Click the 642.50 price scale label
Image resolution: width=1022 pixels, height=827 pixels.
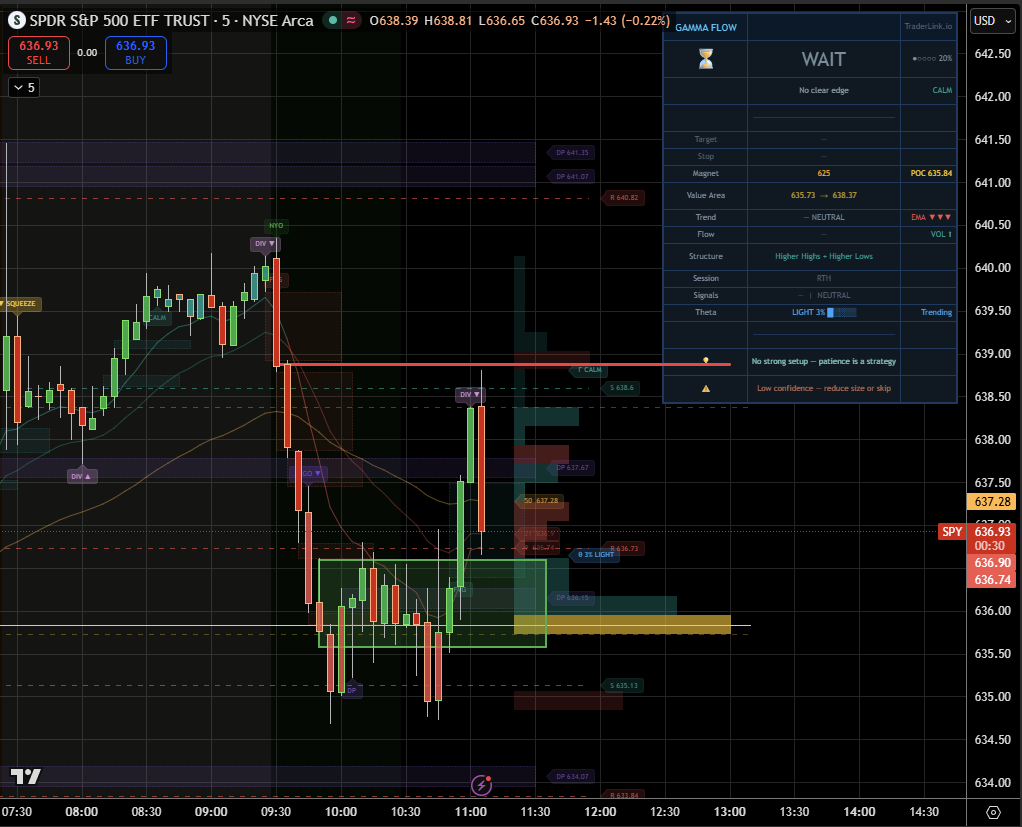coord(993,54)
